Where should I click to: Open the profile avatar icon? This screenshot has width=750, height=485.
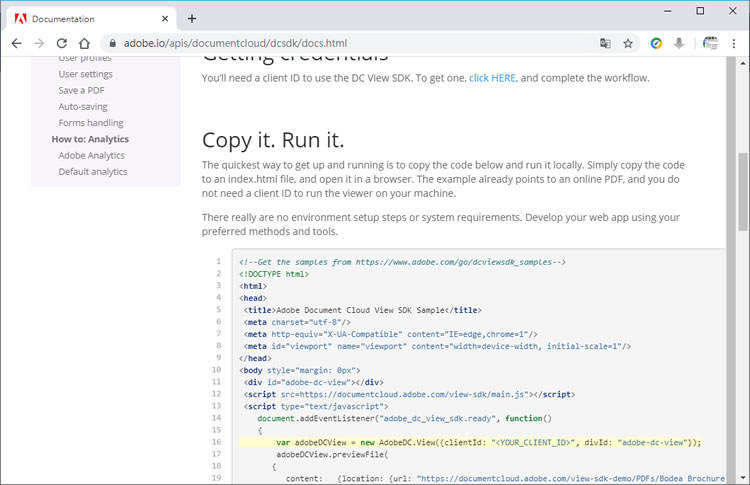[x=710, y=44]
